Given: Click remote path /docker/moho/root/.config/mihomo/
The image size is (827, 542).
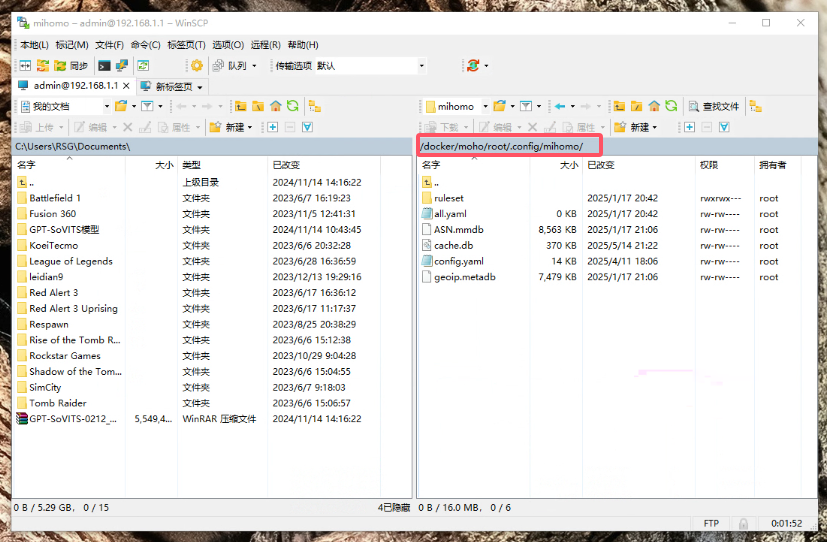Looking at the screenshot, I should (x=502, y=146).
